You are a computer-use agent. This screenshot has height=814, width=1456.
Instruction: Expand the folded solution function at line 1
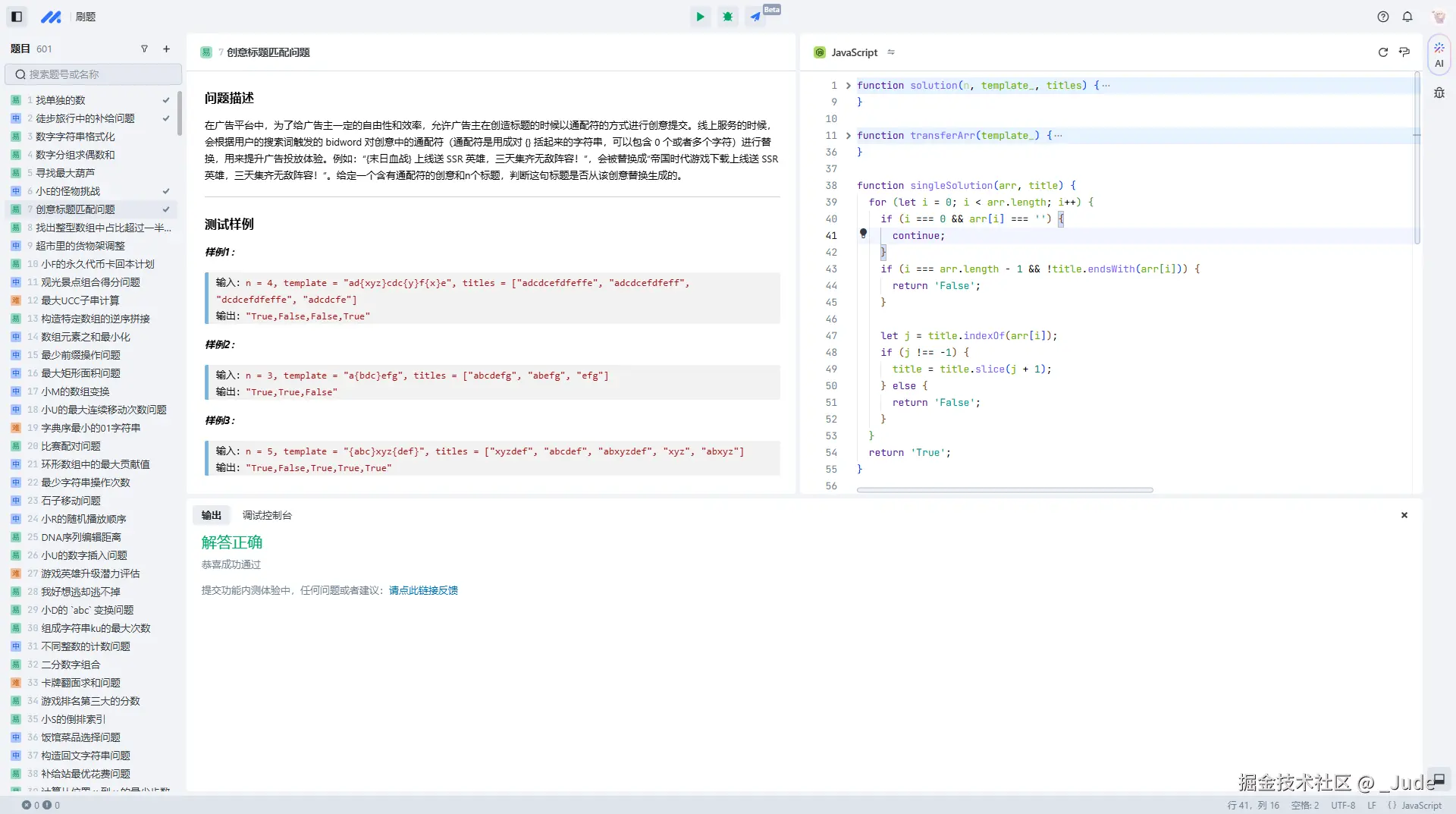[849, 86]
